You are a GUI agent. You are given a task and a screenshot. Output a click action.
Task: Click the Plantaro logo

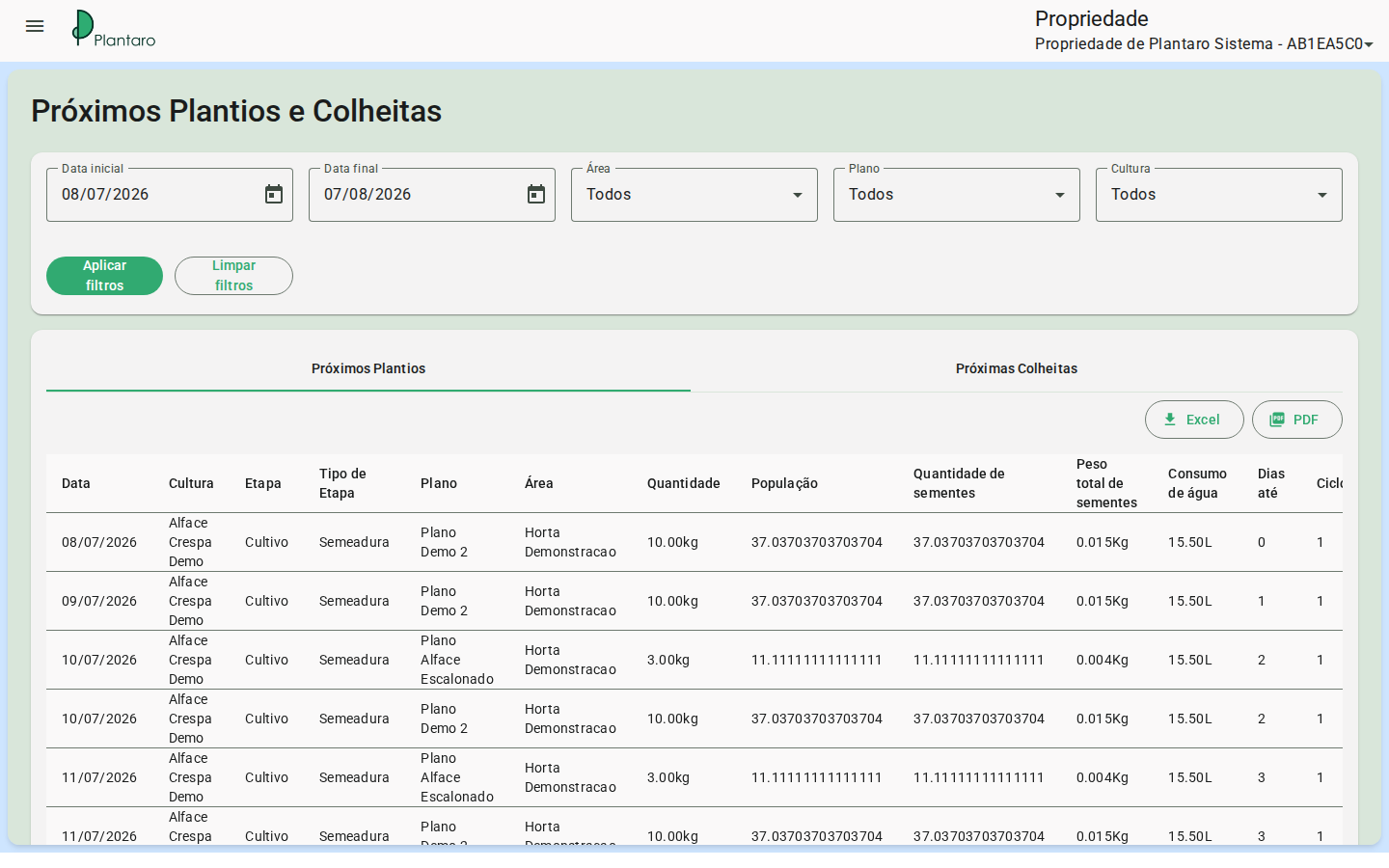(114, 29)
